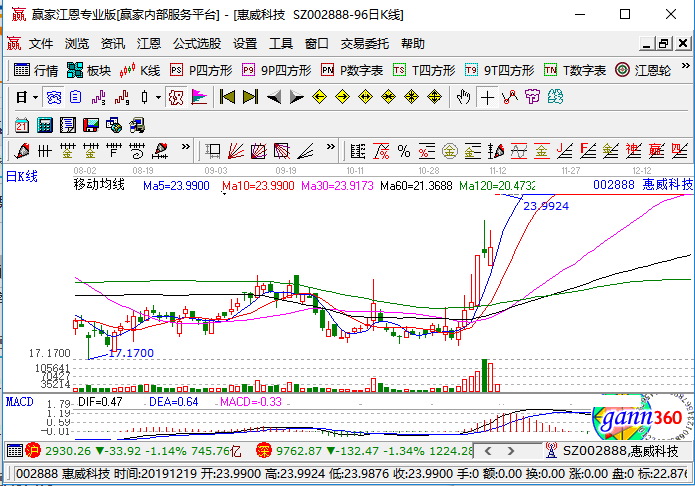Image resolution: width=695 pixels, height=486 pixels.
Task: Open the T数字表 tool
Action: click(575, 70)
